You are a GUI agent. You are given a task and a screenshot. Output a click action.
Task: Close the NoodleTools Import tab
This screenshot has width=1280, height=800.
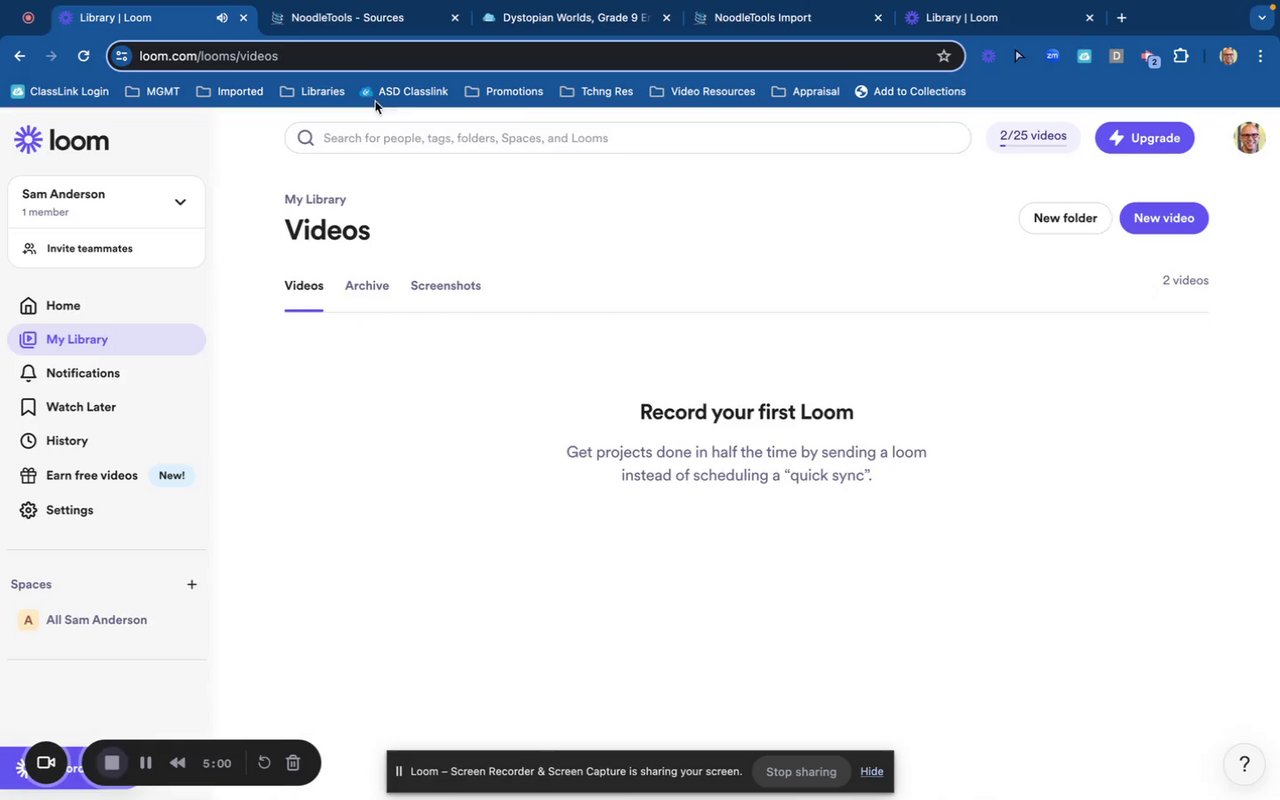point(878,18)
